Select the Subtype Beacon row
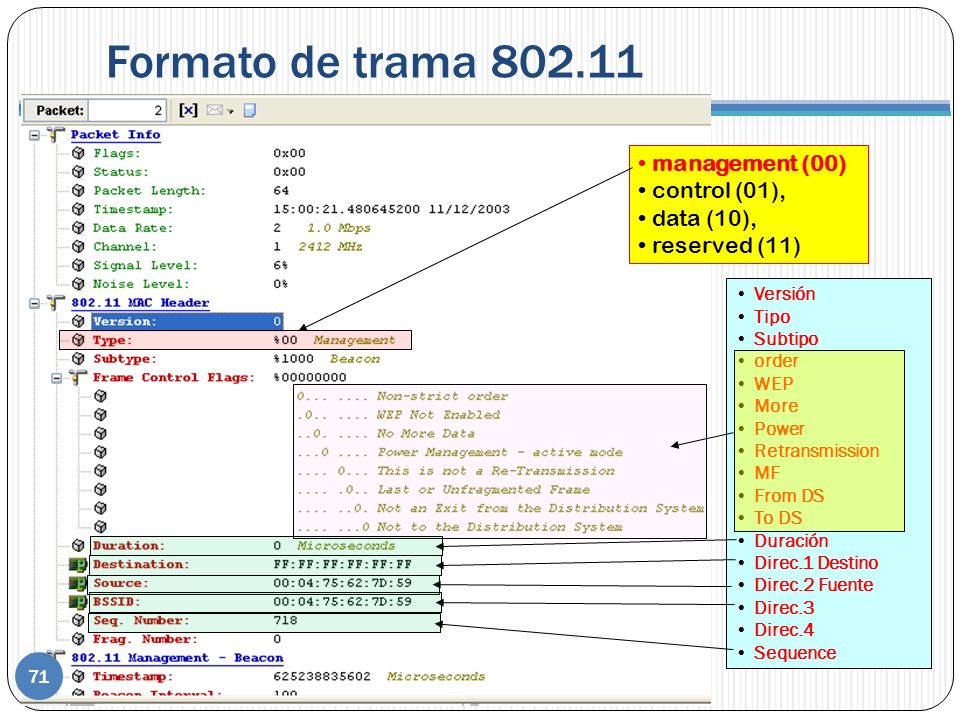 pos(236,359)
